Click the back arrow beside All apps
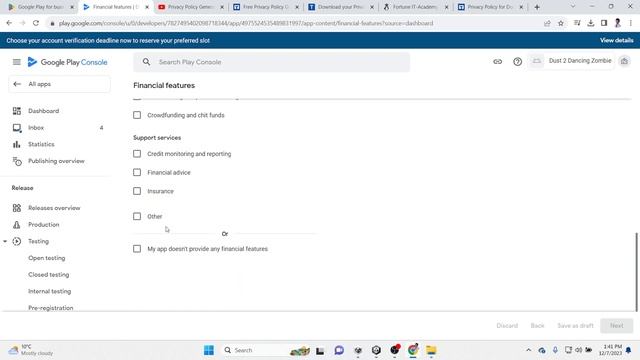 click(x=17, y=84)
